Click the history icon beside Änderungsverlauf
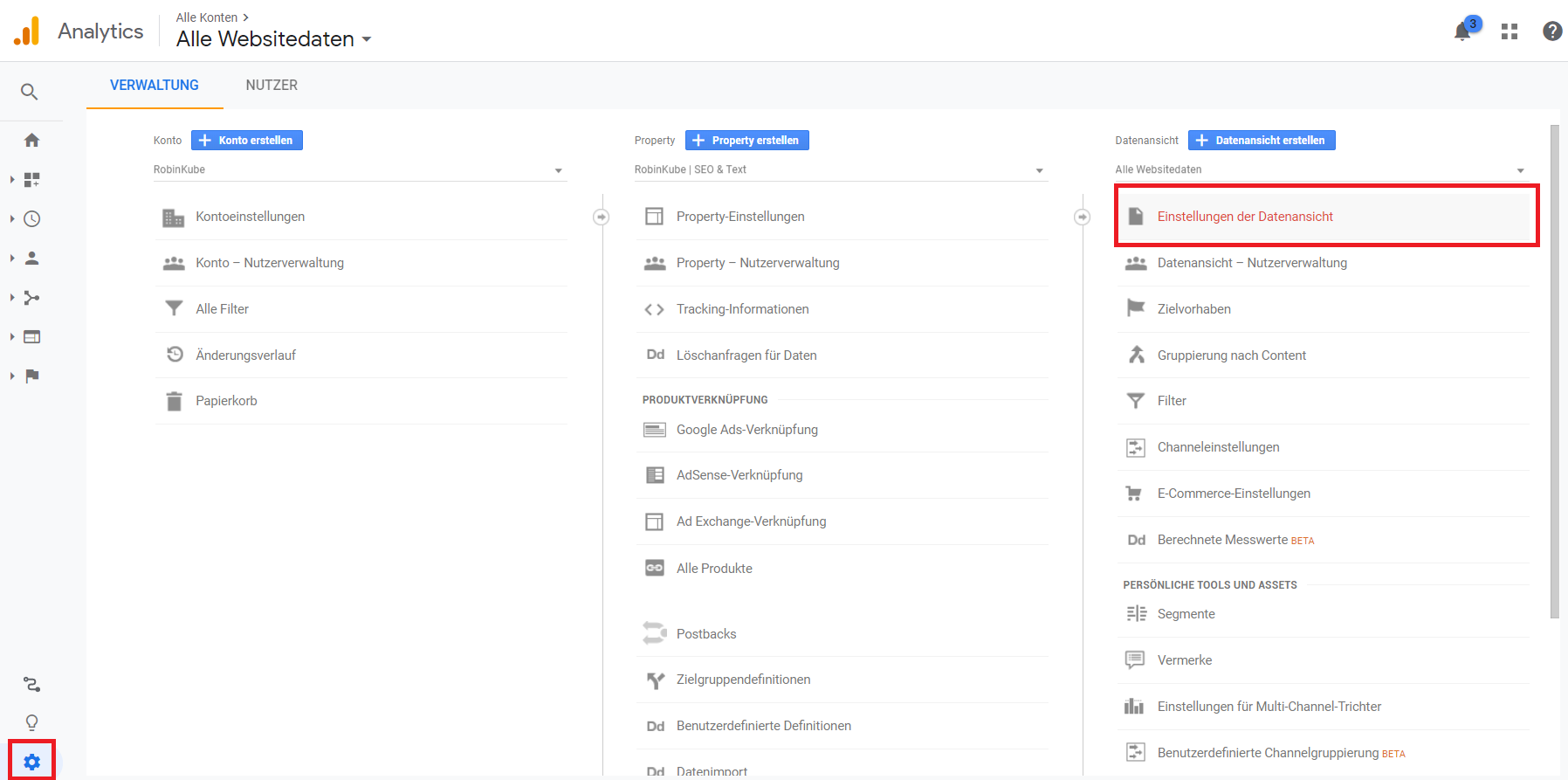 point(175,354)
